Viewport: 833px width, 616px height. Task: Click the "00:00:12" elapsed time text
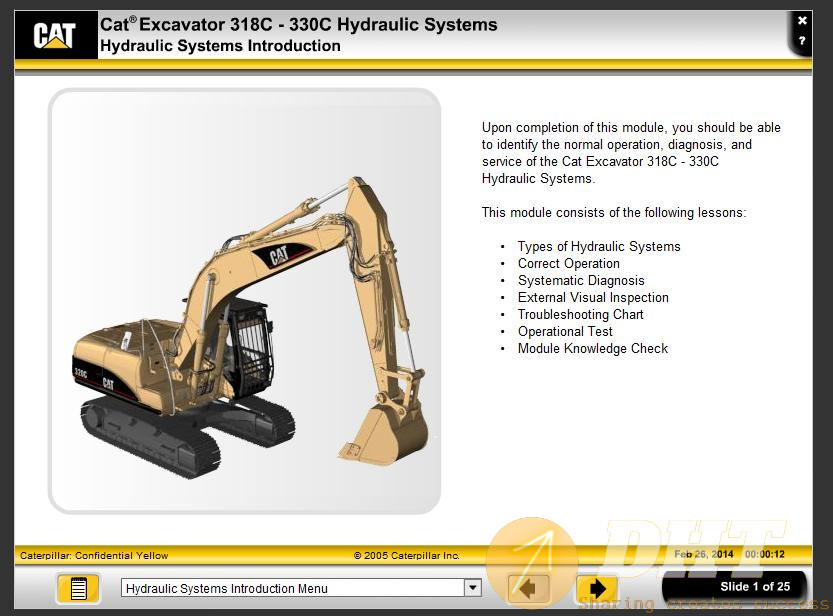tap(764, 554)
